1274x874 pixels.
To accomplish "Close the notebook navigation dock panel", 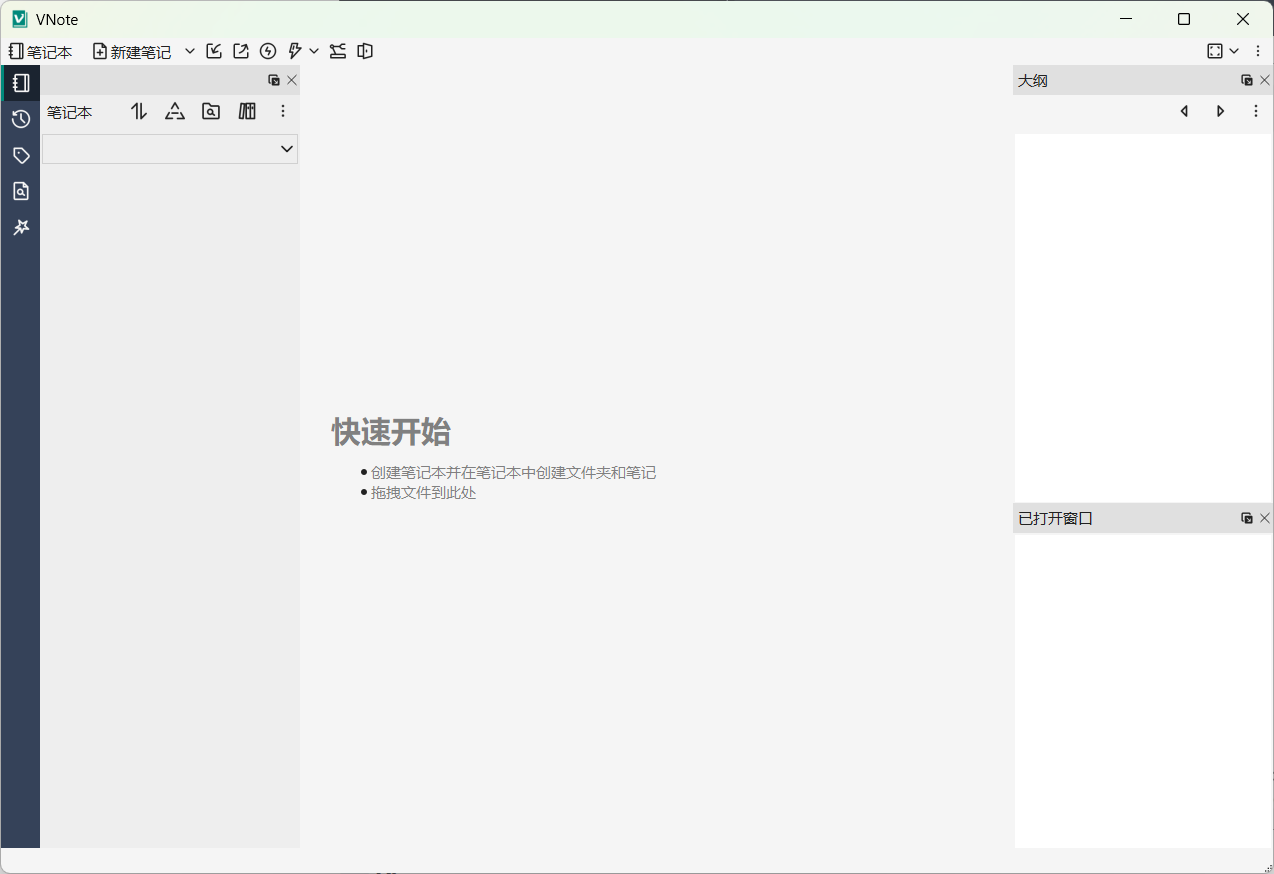I will click(292, 80).
